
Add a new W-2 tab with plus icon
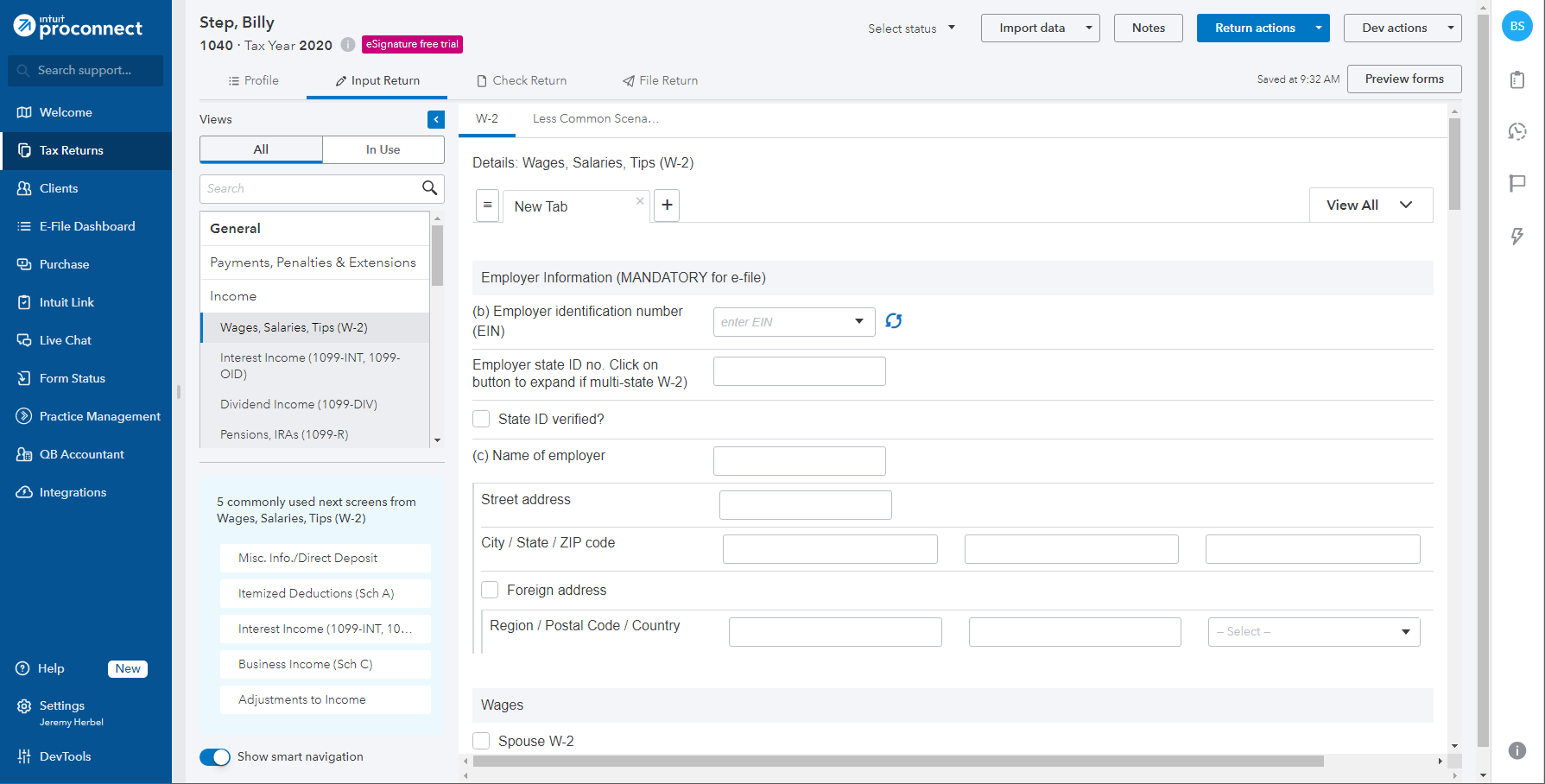667,205
